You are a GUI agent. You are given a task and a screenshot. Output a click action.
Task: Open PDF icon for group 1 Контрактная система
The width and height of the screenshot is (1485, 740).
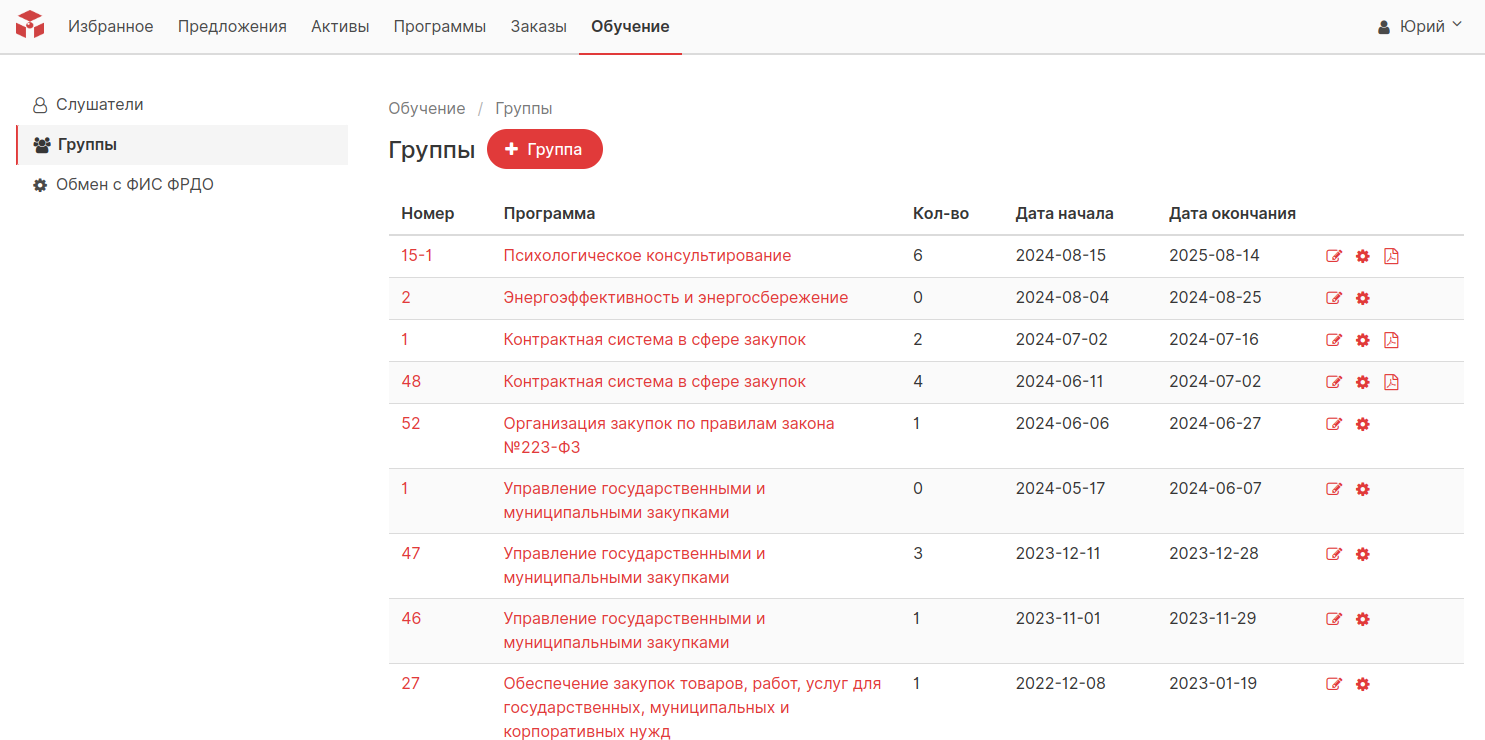pyautogui.click(x=1391, y=340)
